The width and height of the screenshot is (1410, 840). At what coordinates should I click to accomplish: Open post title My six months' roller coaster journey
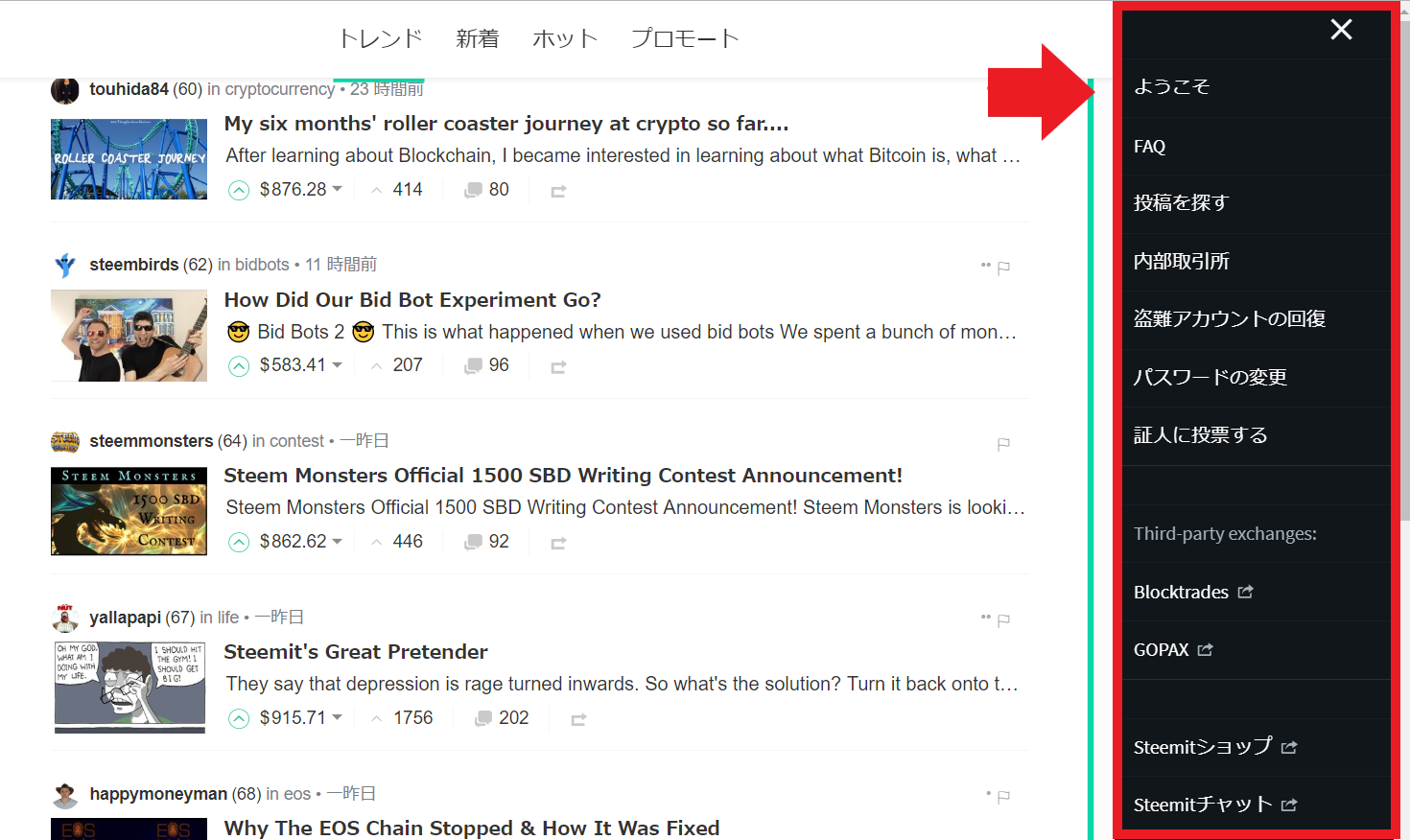(506, 124)
